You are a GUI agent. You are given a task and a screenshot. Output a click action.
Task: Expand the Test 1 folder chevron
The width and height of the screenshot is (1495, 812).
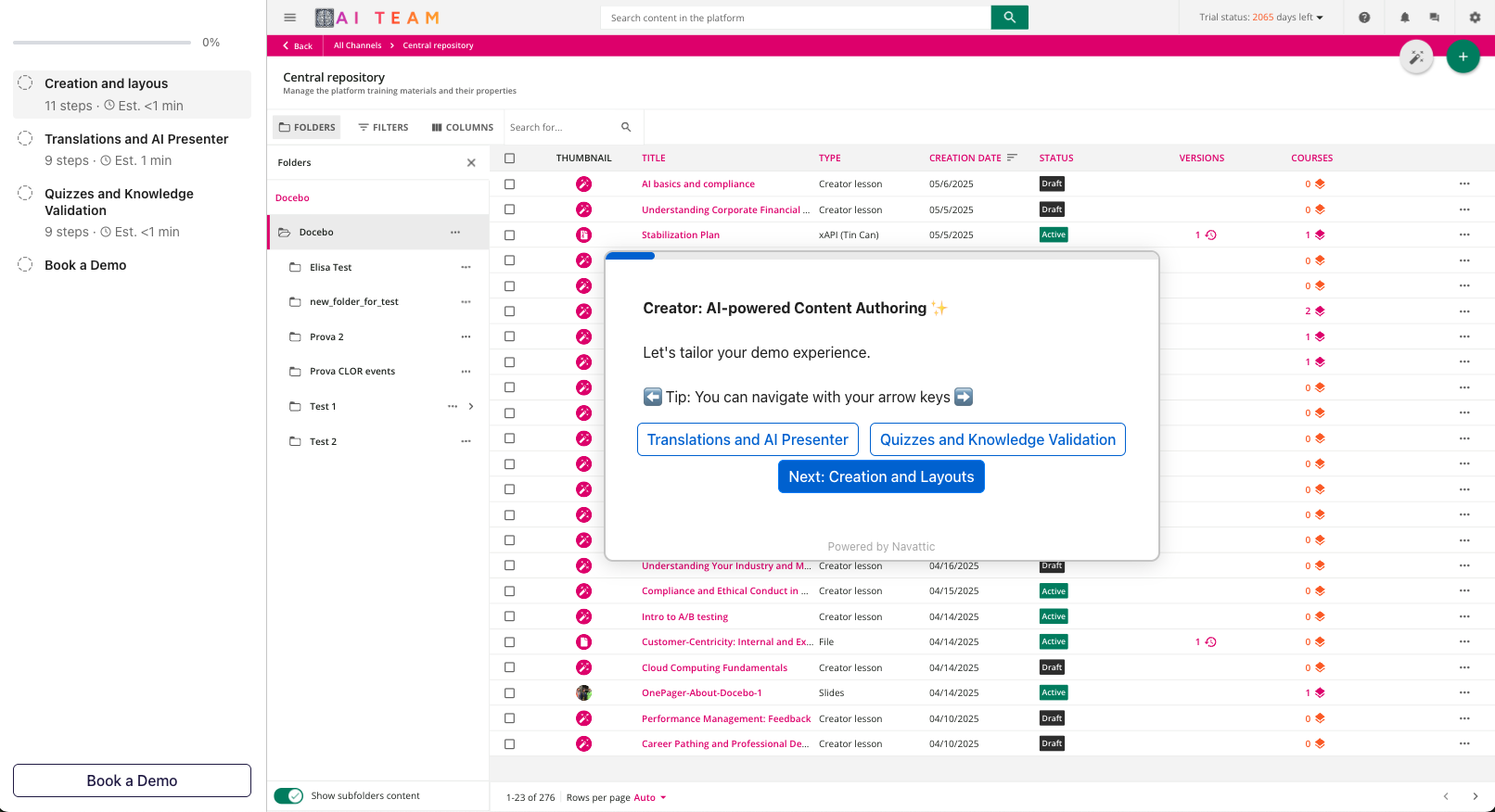pos(471,407)
